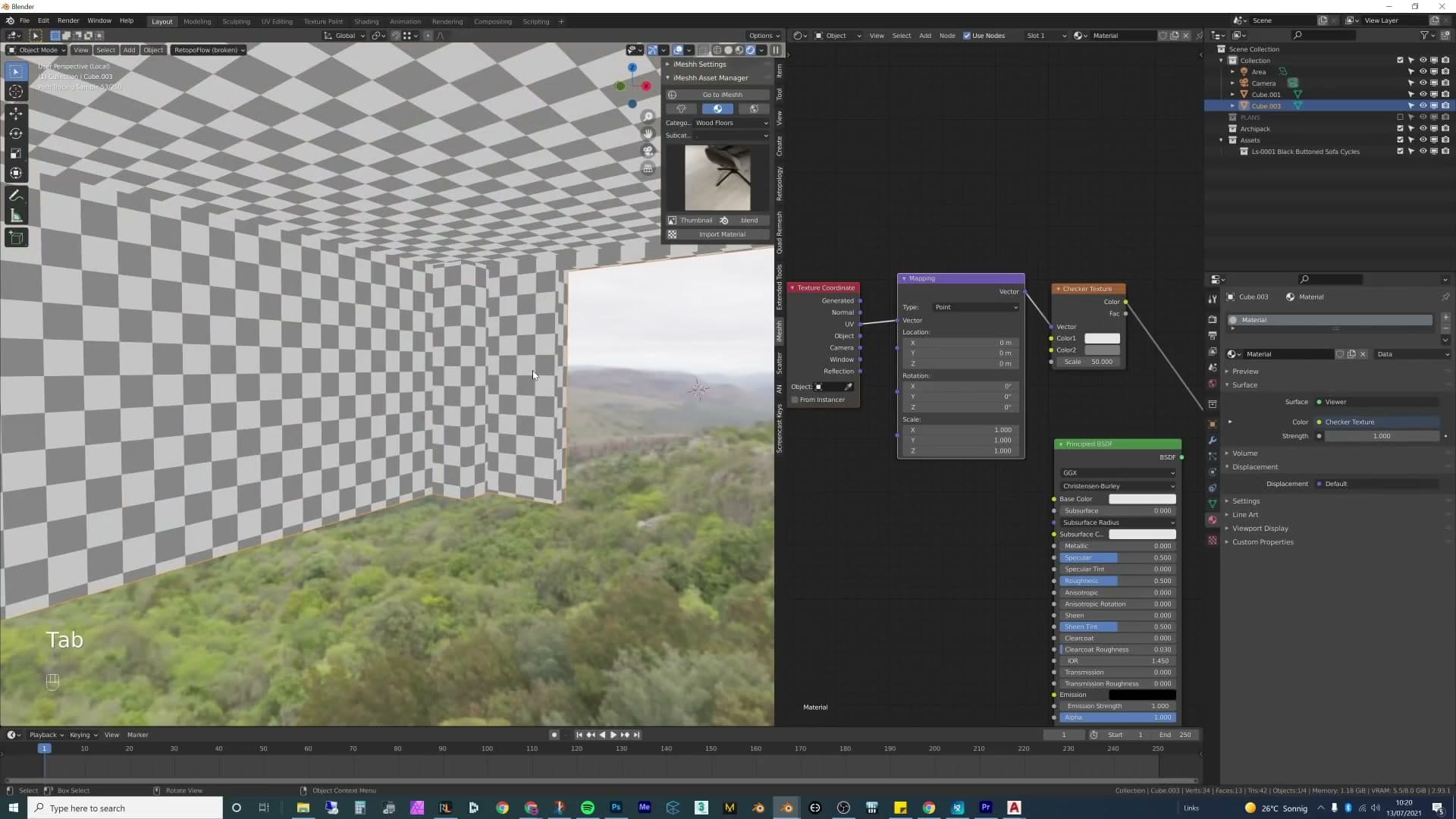
Task: Open the Render menu
Action: (x=67, y=21)
